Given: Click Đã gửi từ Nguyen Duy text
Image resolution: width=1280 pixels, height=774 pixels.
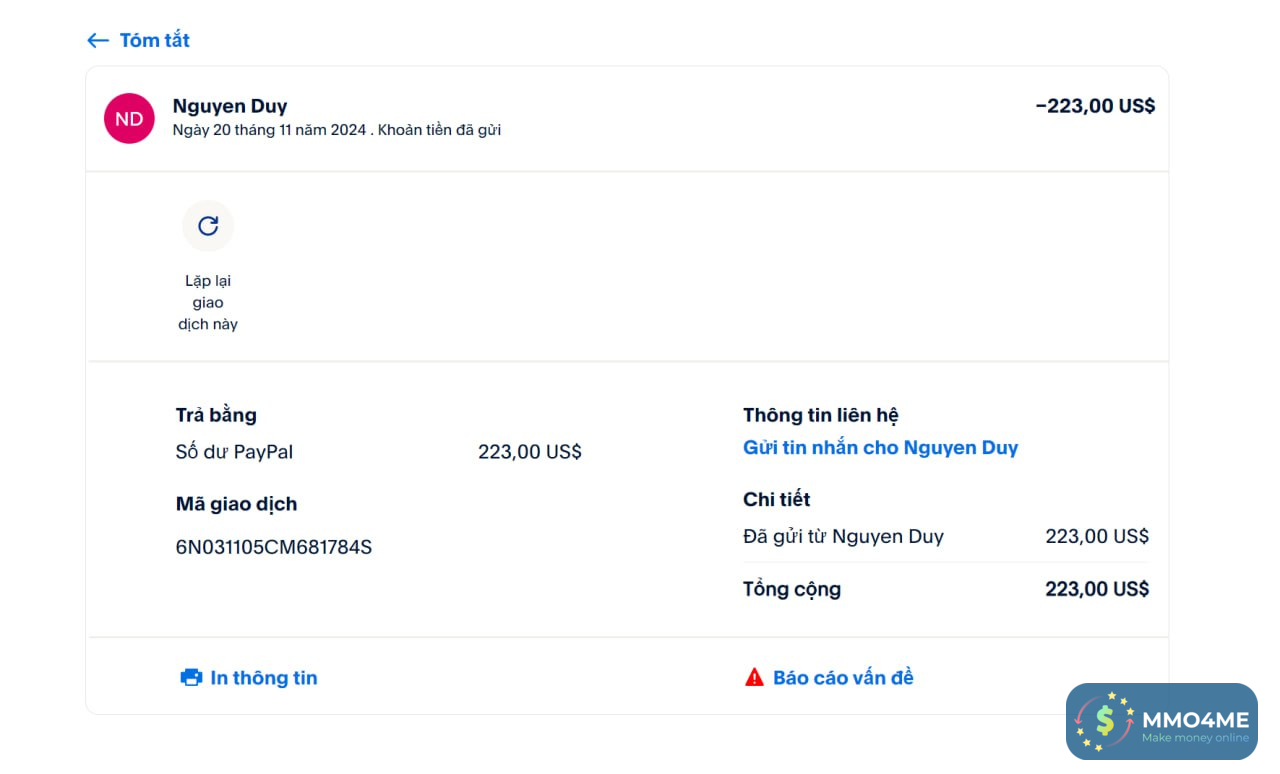Looking at the screenshot, I should (x=843, y=537).
